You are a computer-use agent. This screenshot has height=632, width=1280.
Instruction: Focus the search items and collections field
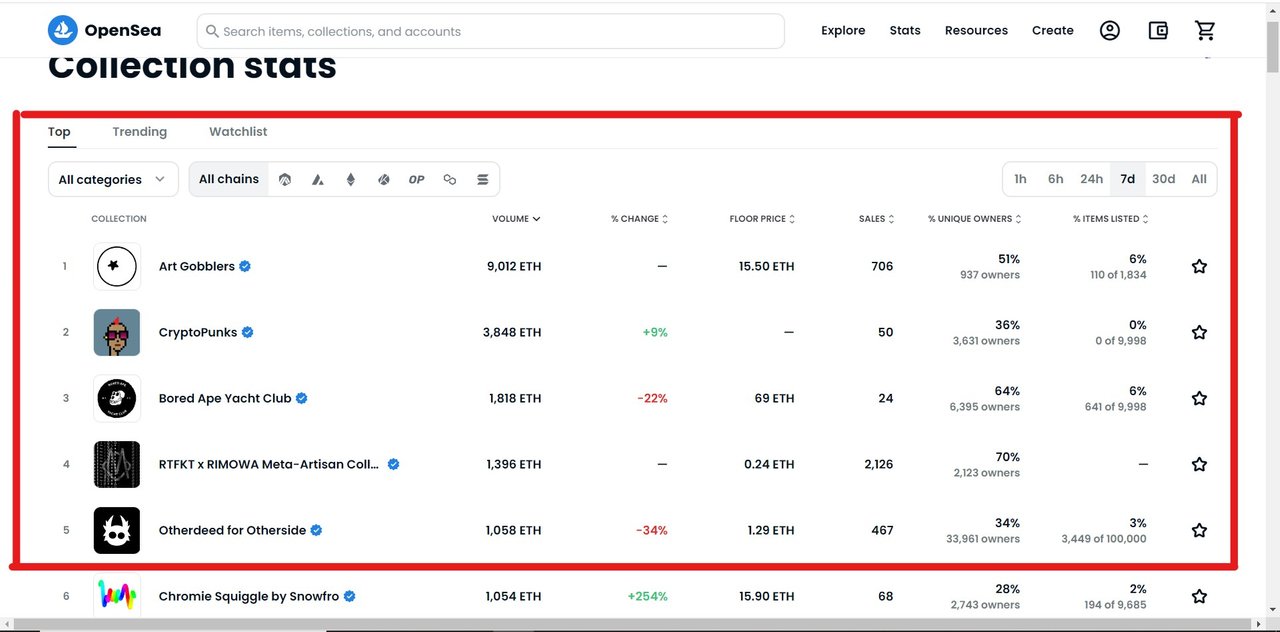tap(491, 31)
